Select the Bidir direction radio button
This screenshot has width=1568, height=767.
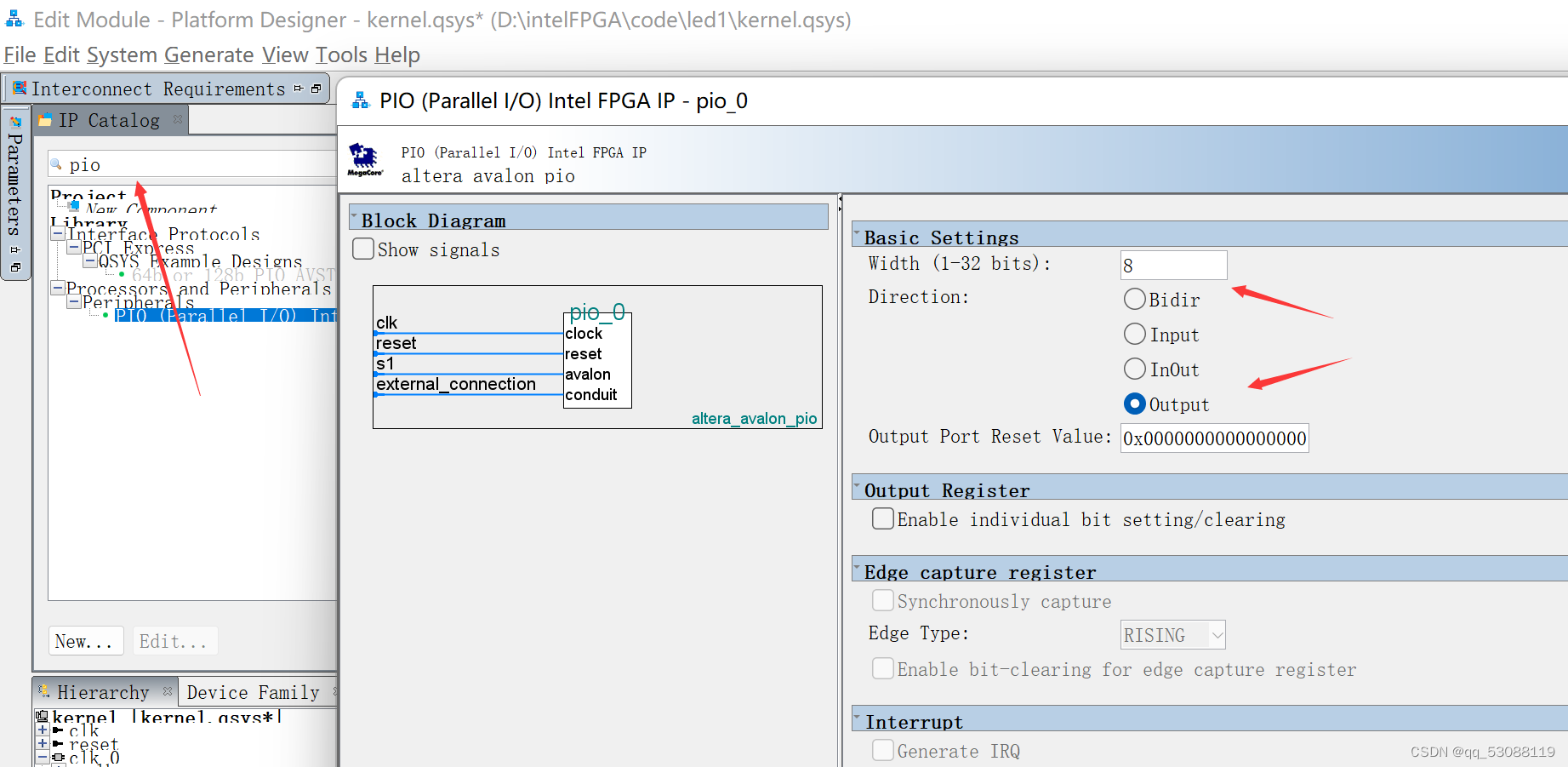pyautogui.click(x=1135, y=299)
